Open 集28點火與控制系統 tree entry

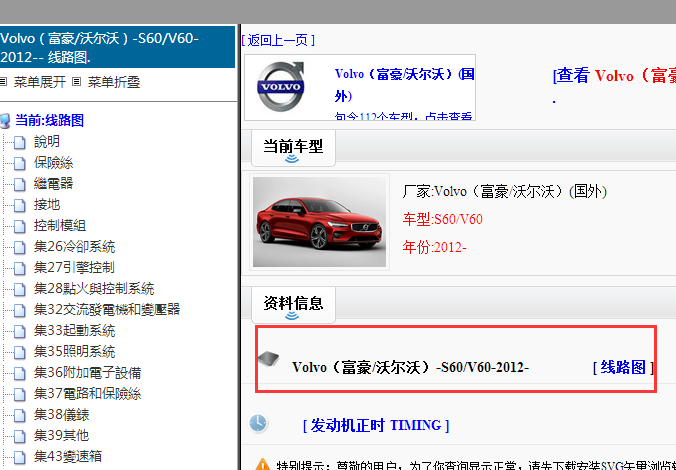coord(94,289)
